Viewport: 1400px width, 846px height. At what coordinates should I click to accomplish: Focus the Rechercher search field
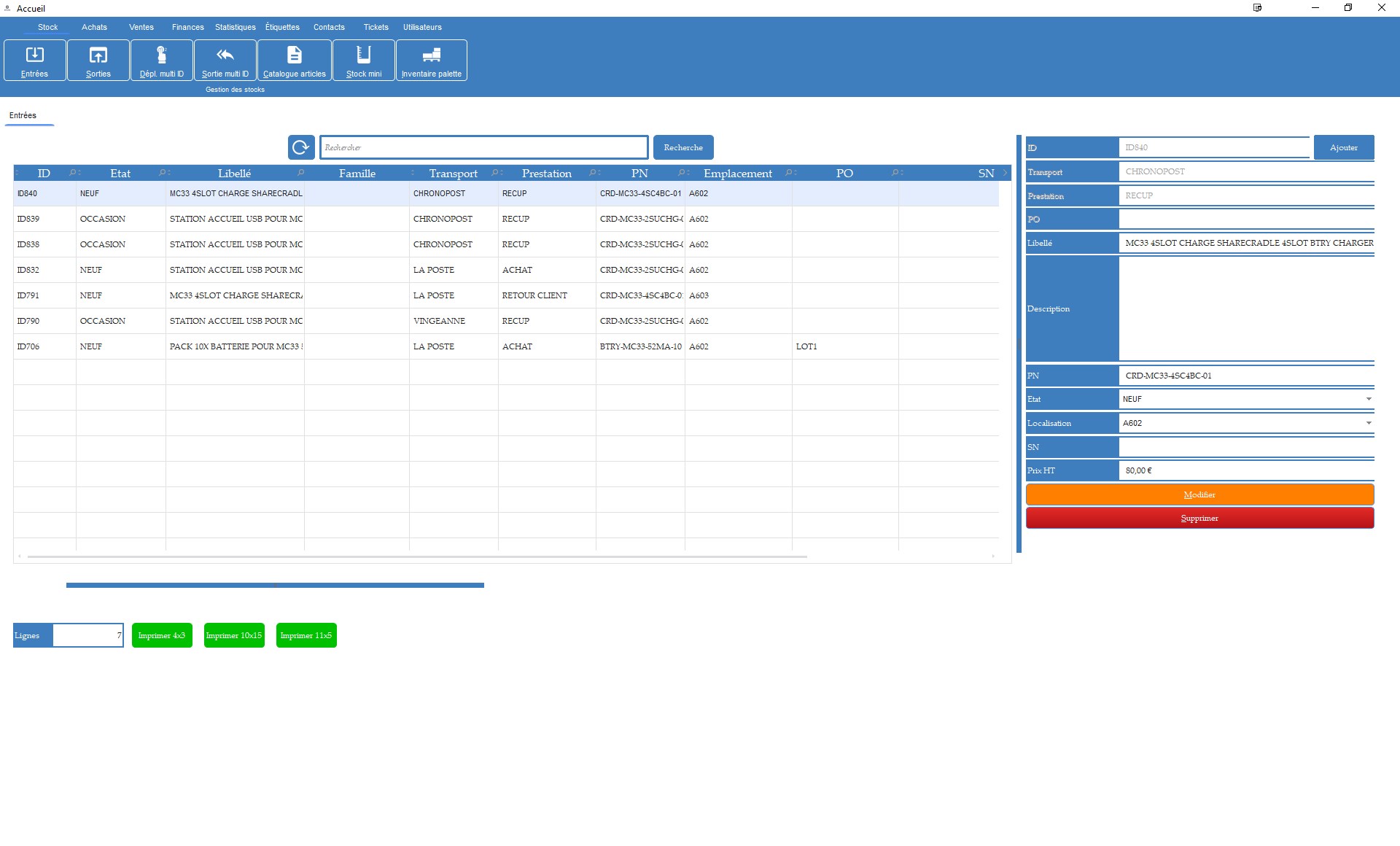pyautogui.click(x=483, y=147)
